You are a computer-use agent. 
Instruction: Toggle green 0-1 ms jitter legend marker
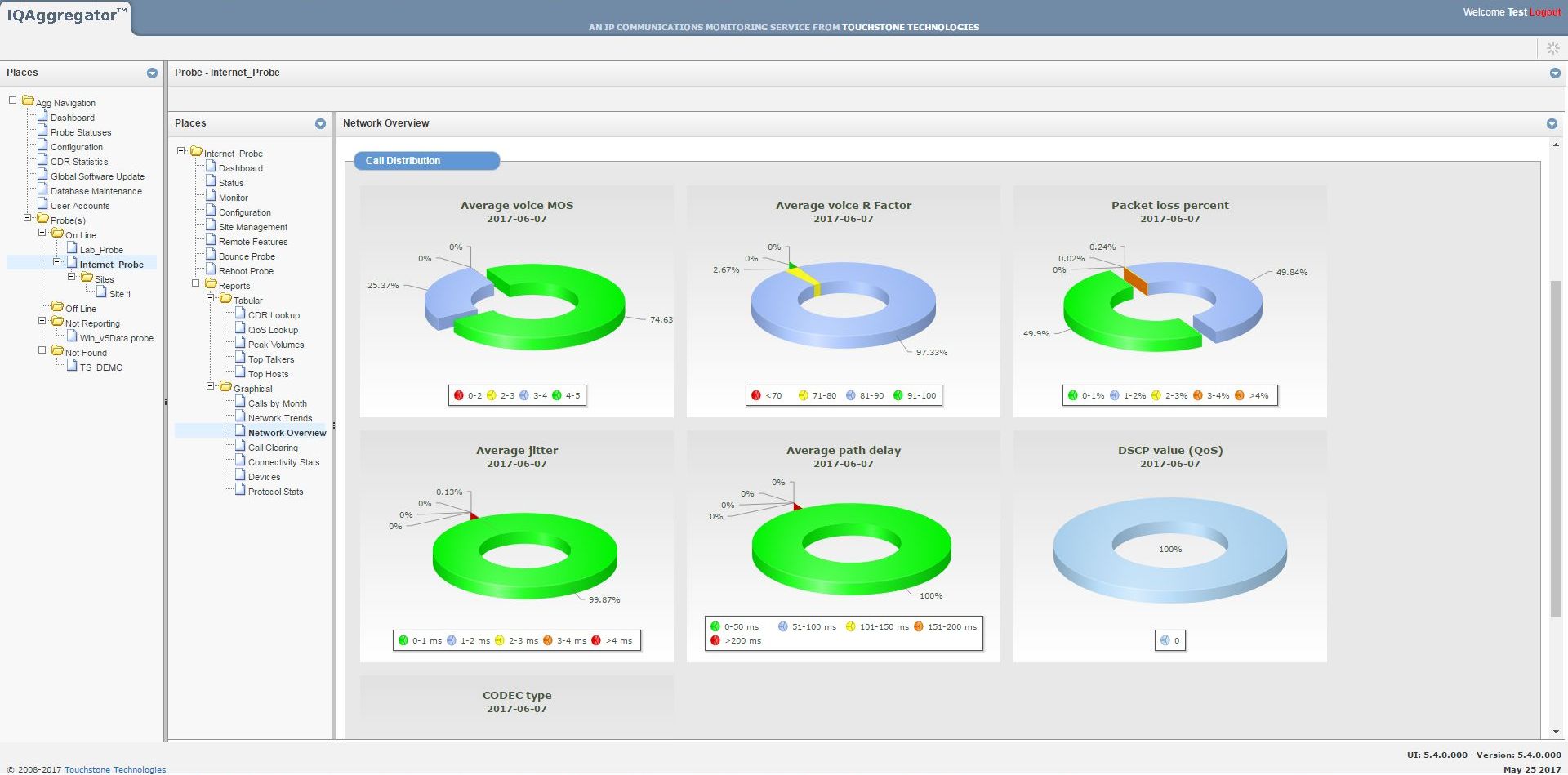pos(403,640)
